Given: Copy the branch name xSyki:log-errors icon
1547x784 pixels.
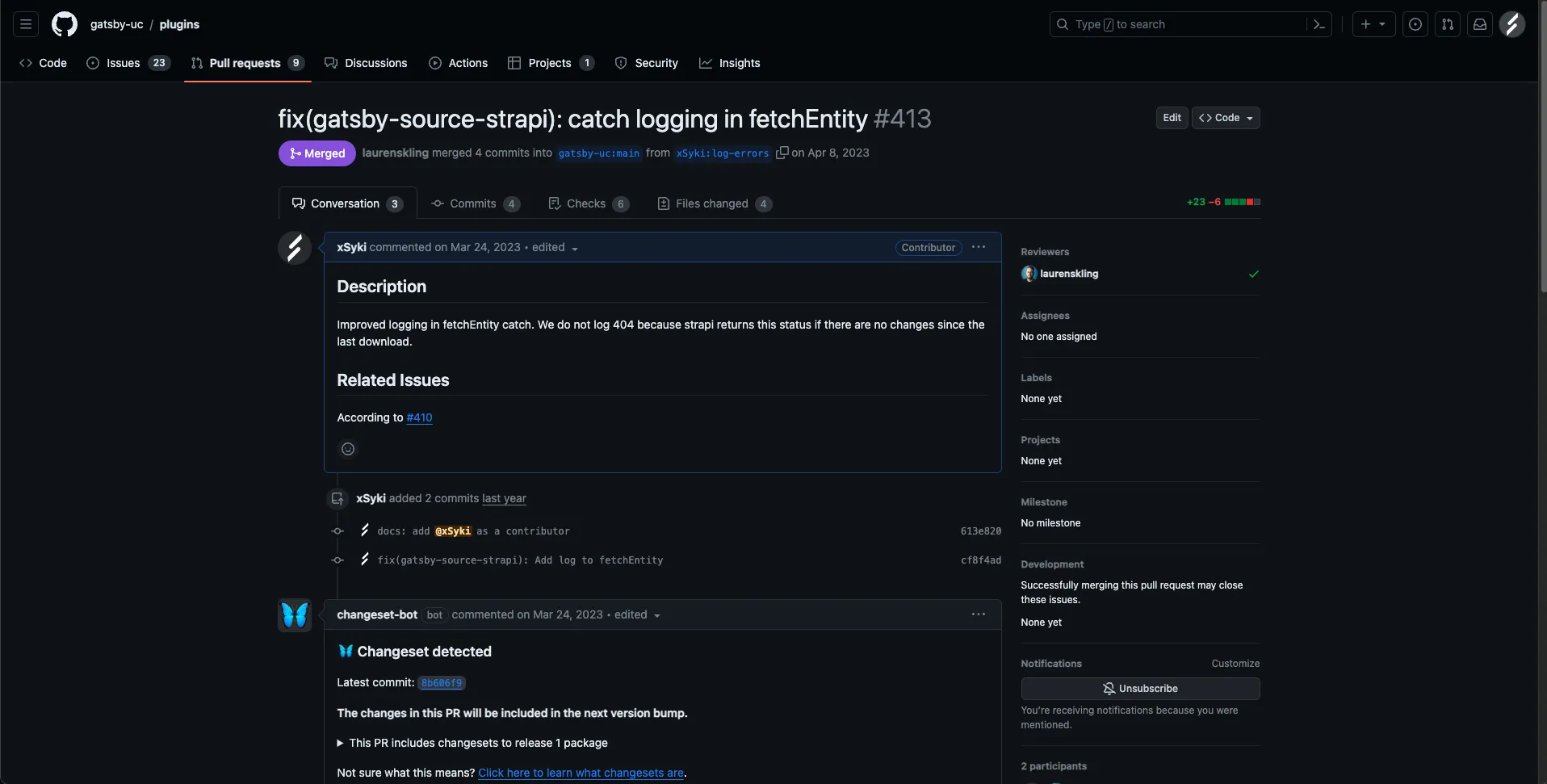Looking at the screenshot, I should [x=782, y=153].
